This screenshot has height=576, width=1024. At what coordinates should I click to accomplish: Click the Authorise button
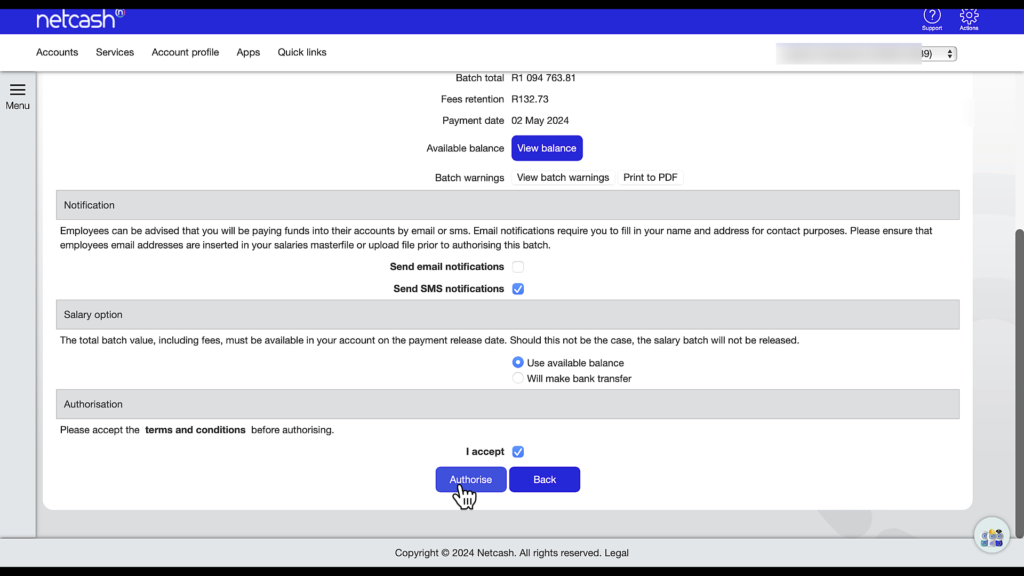471,479
